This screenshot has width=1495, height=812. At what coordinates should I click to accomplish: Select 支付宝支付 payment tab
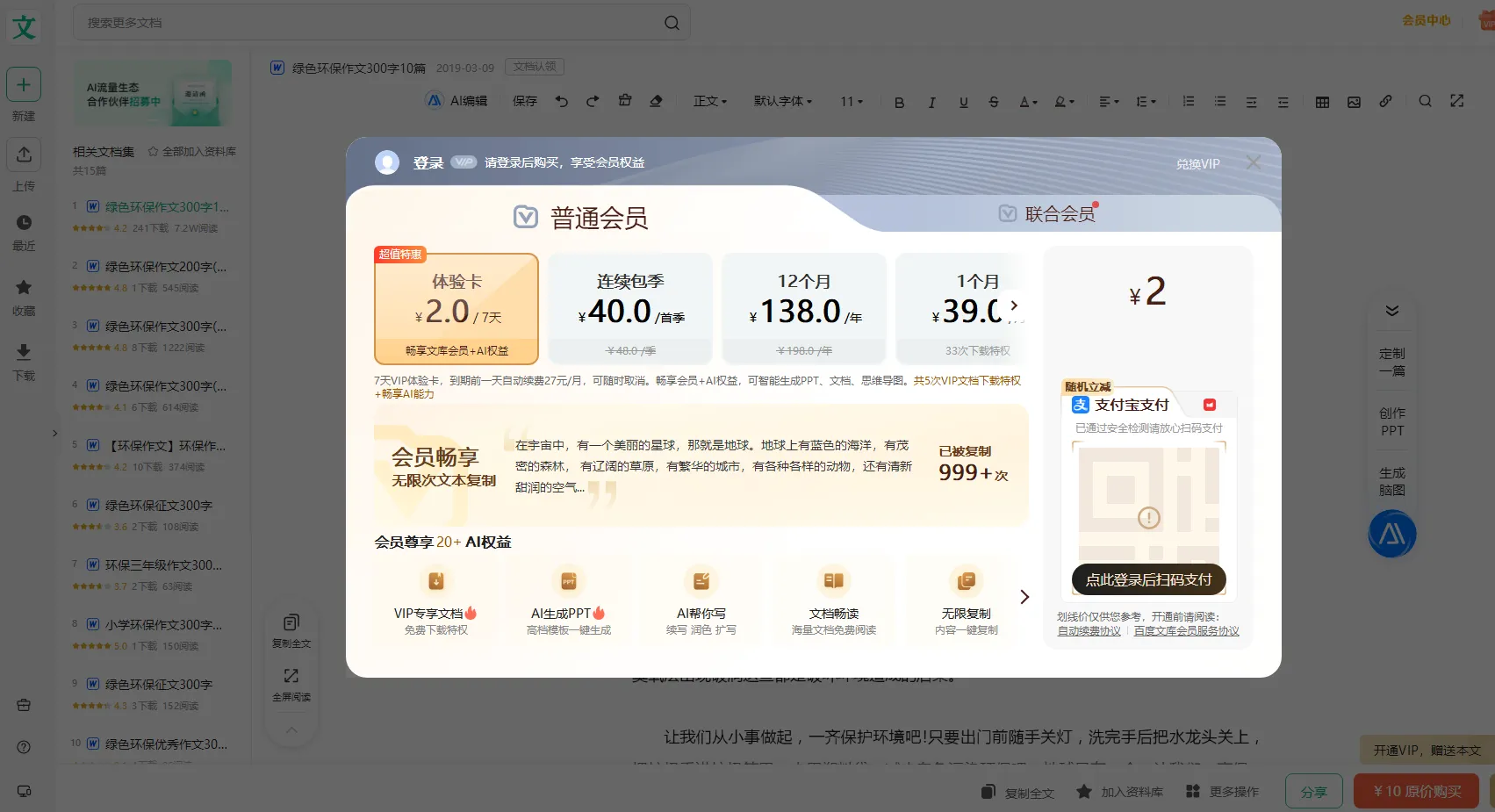pyautogui.click(x=1120, y=405)
